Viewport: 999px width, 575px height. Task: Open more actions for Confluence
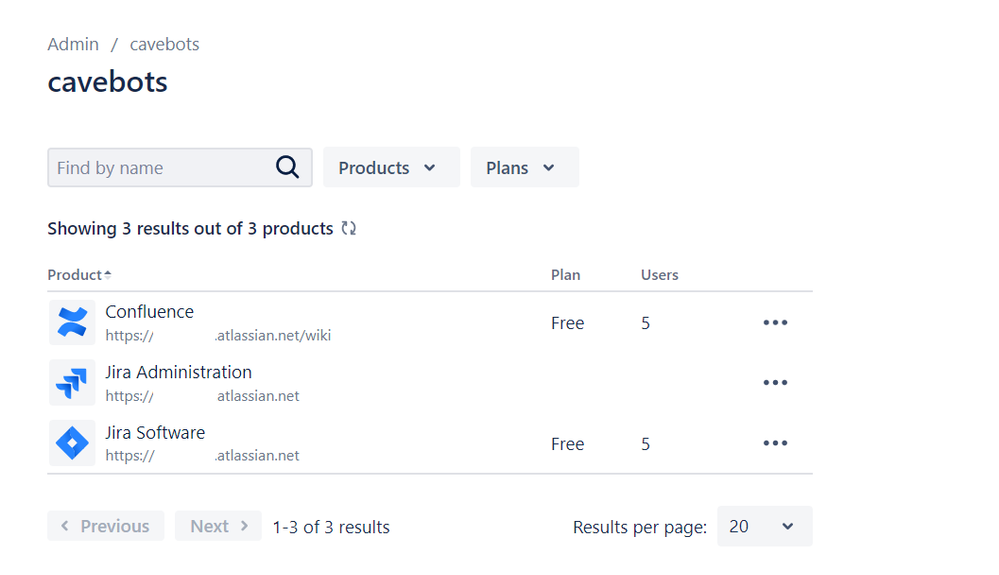tap(775, 322)
